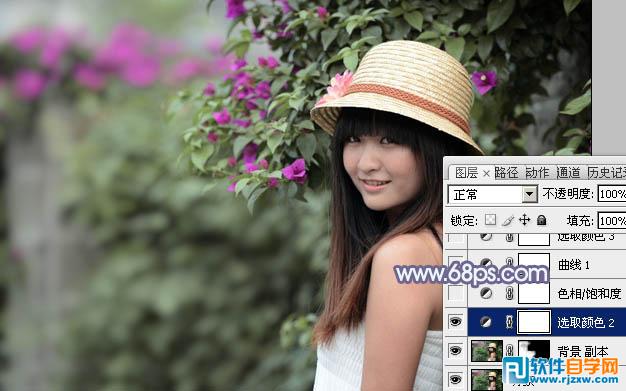Open the 动作 (Actions) tab

537,173
